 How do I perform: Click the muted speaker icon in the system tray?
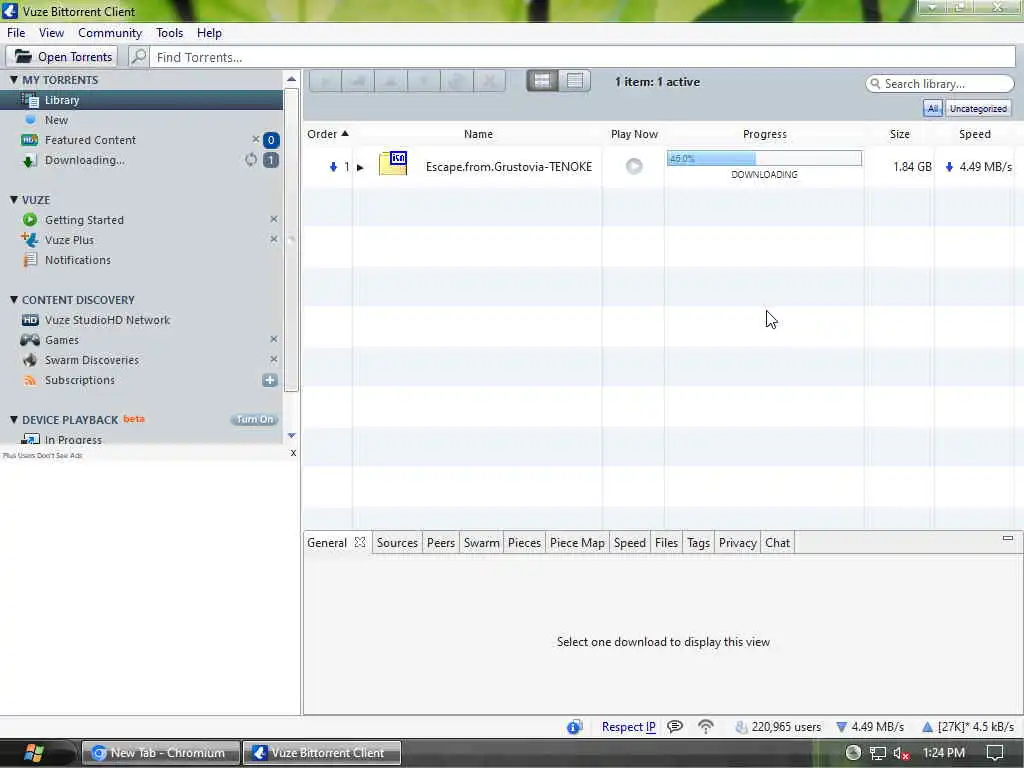pyautogui.click(x=901, y=753)
